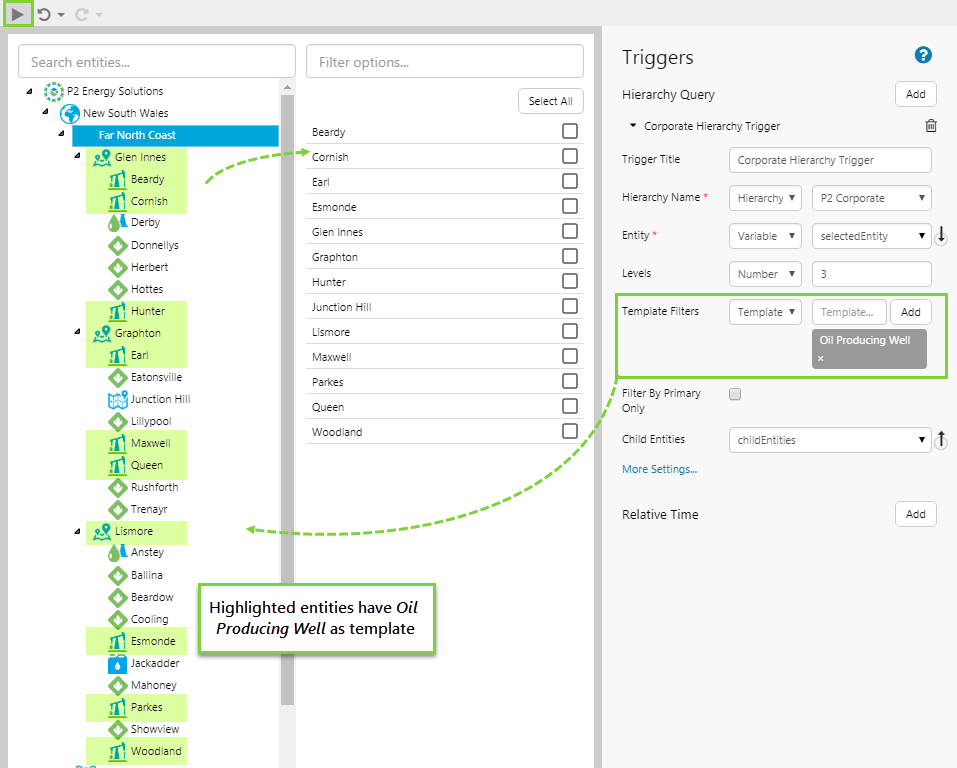The height and width of the screenshot is (768, 957).
Task: Check the Woodland checkbox in list
Action: pyautogui.click(x=569, y=432)
